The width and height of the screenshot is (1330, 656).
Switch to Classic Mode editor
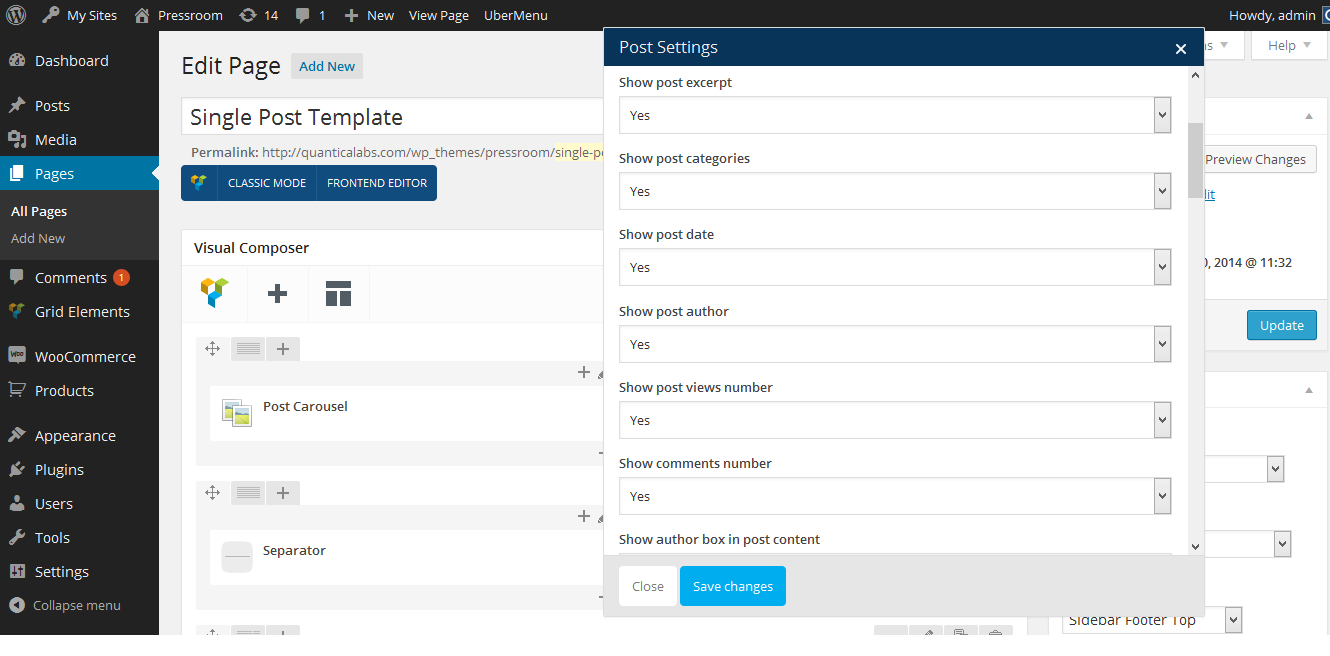(266, 183)
